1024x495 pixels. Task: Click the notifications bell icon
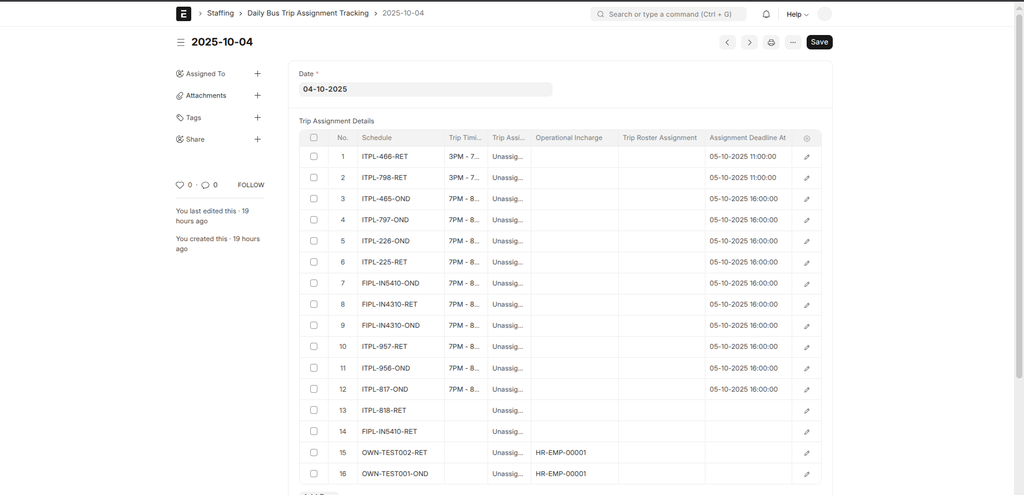[x=766, y=14]
